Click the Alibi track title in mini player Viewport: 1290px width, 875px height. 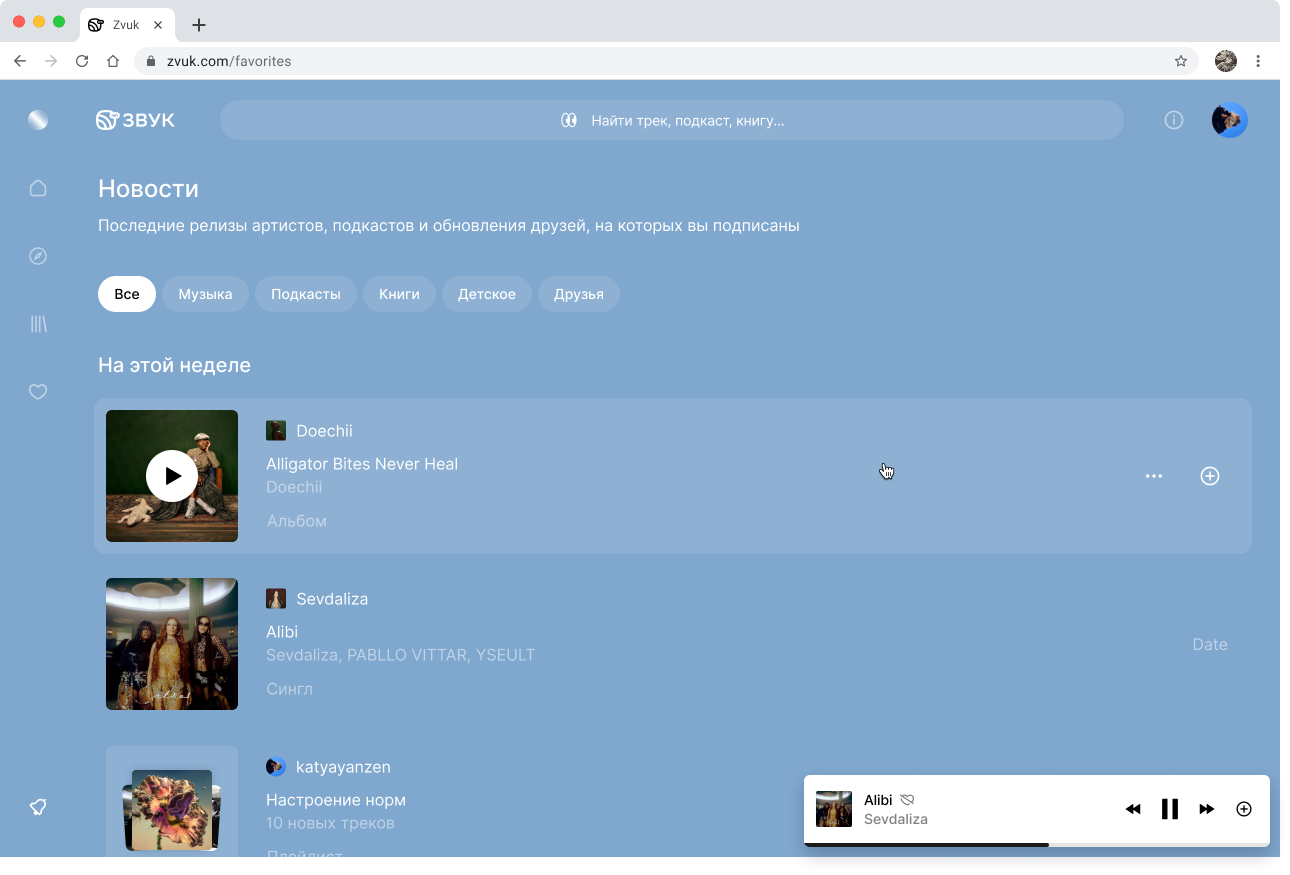click(x=878, y=800)
